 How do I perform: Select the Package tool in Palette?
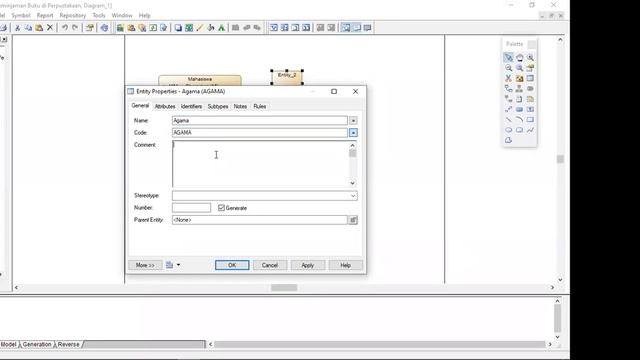(519, 78)
